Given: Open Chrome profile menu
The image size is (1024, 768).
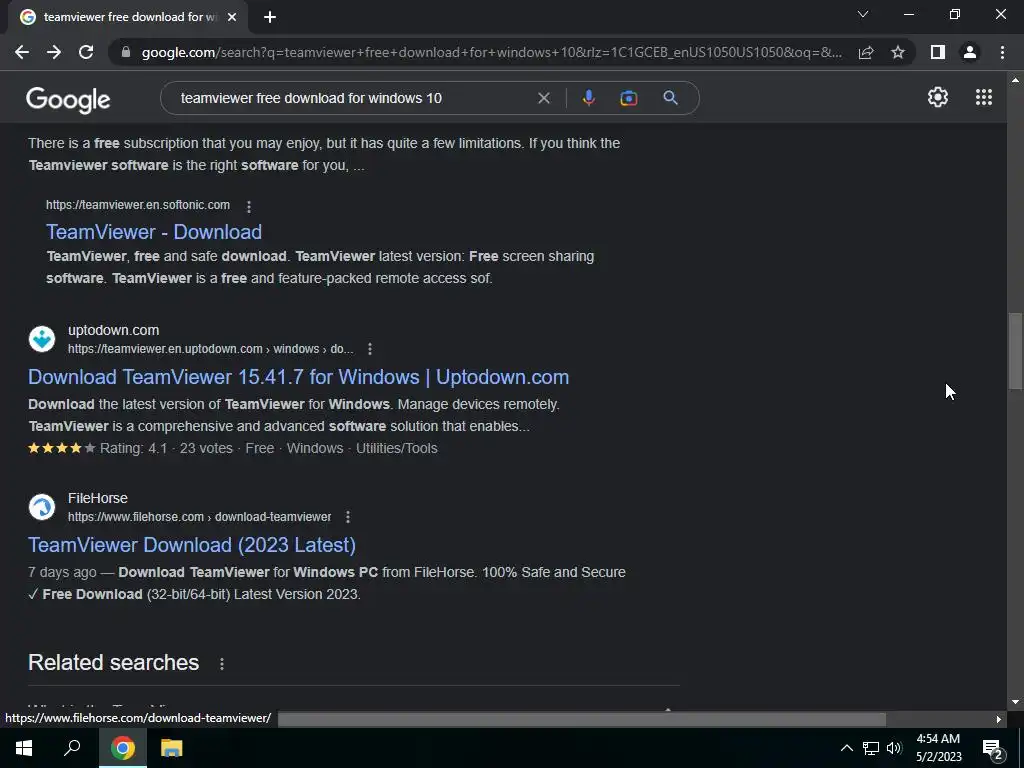Looking at the screenshot, I should pos(970,52).
